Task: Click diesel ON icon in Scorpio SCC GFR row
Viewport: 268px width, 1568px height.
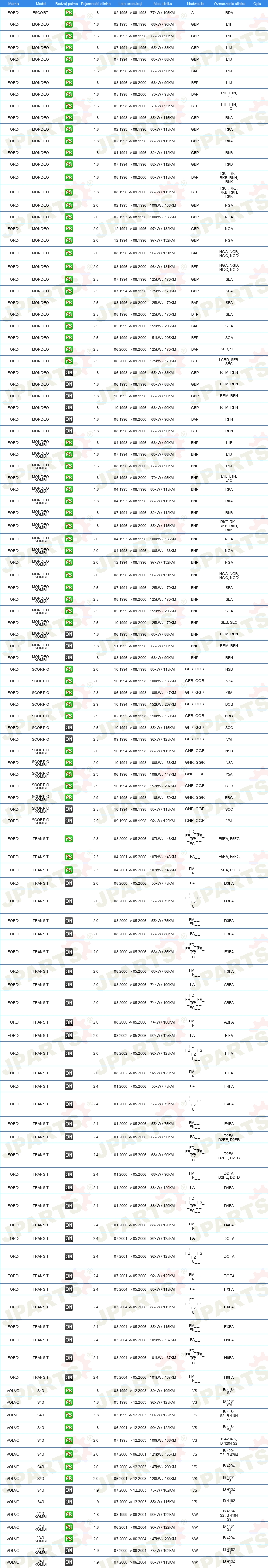Action: pos(69,727)
